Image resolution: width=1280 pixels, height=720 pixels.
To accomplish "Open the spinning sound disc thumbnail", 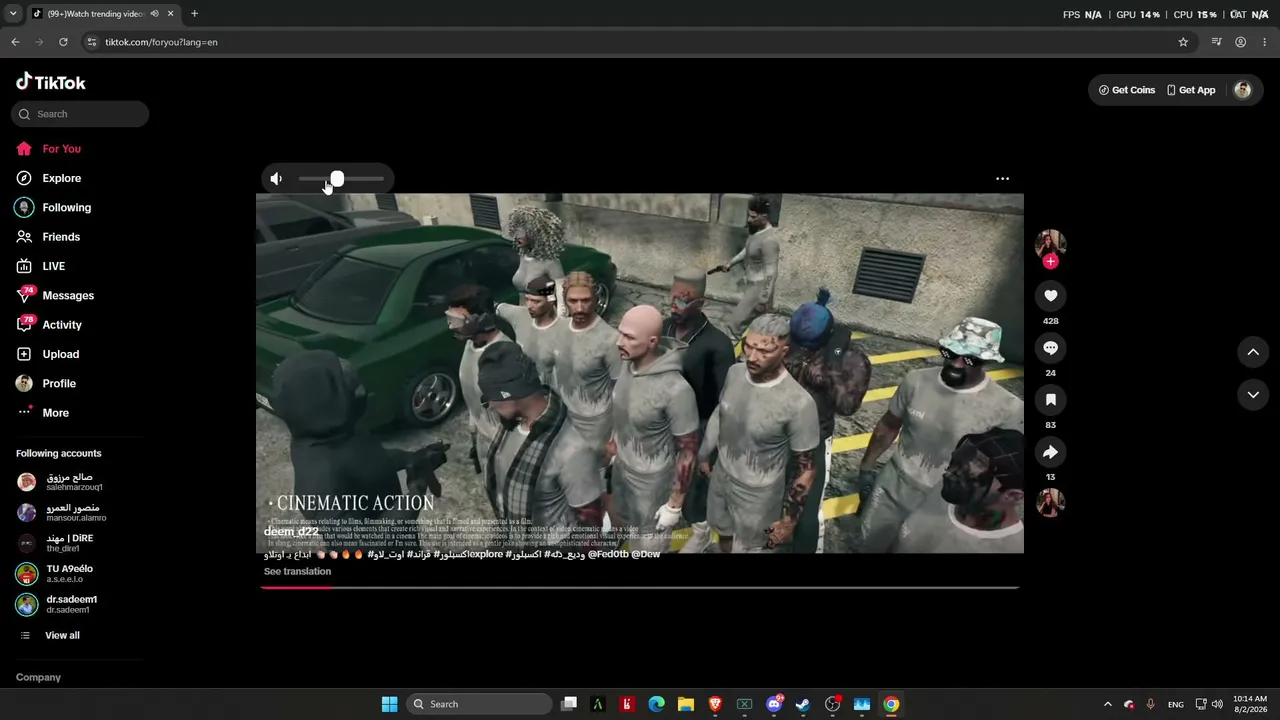I will pos(1050,502).
